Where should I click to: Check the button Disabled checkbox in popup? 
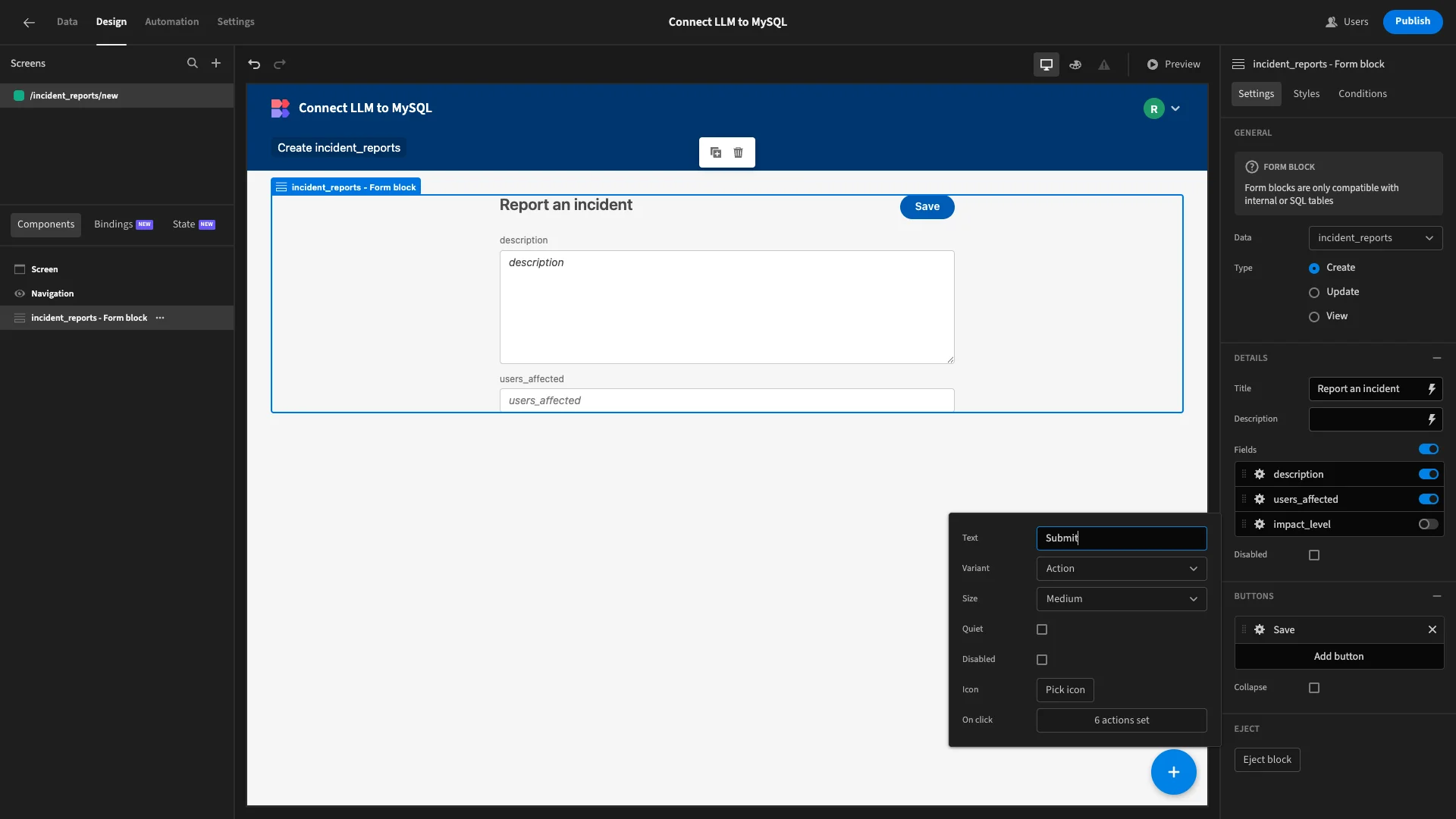[x=1042, y=660]
